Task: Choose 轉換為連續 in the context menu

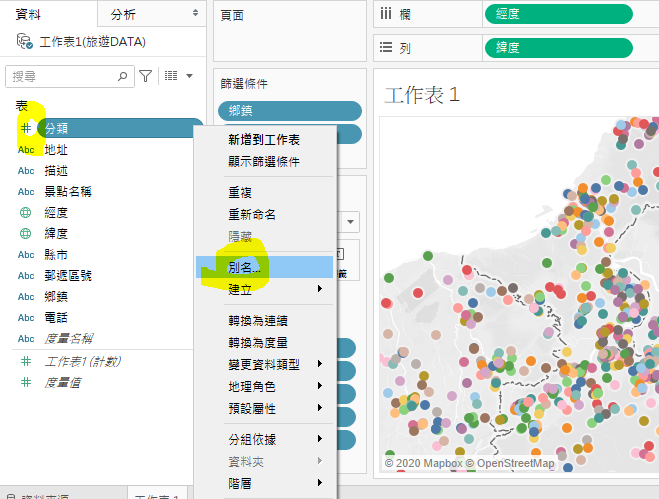Action: click(264, 321)
